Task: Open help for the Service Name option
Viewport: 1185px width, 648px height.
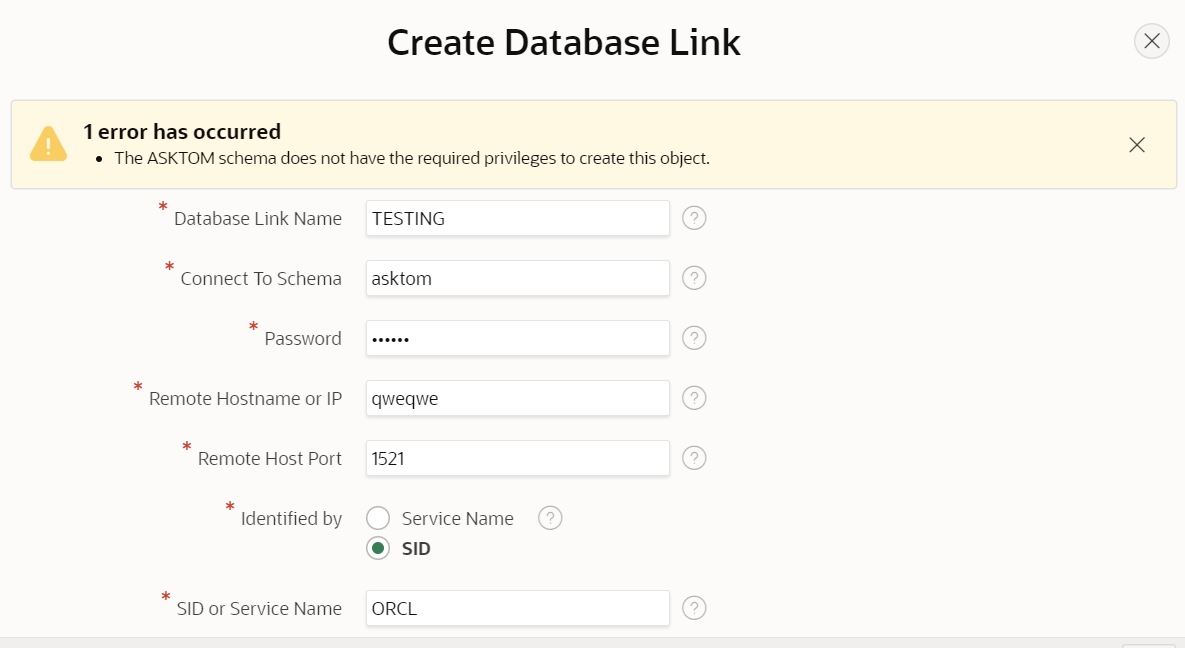Action: point(550,517)
